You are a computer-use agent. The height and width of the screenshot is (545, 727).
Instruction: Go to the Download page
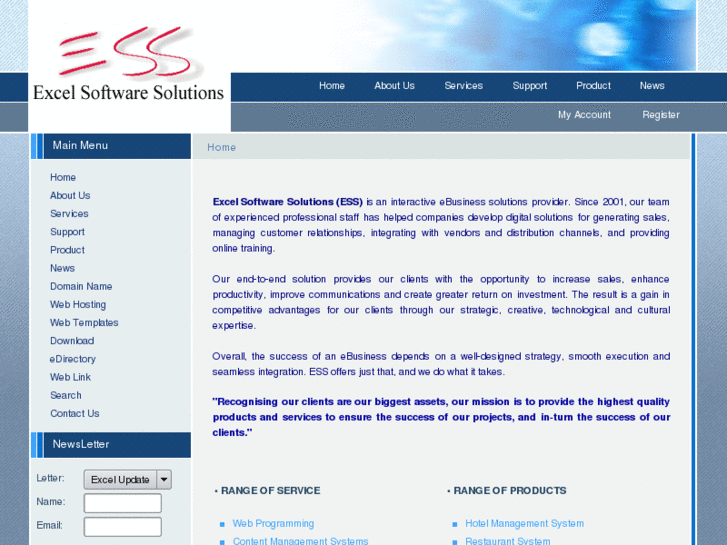72,341
